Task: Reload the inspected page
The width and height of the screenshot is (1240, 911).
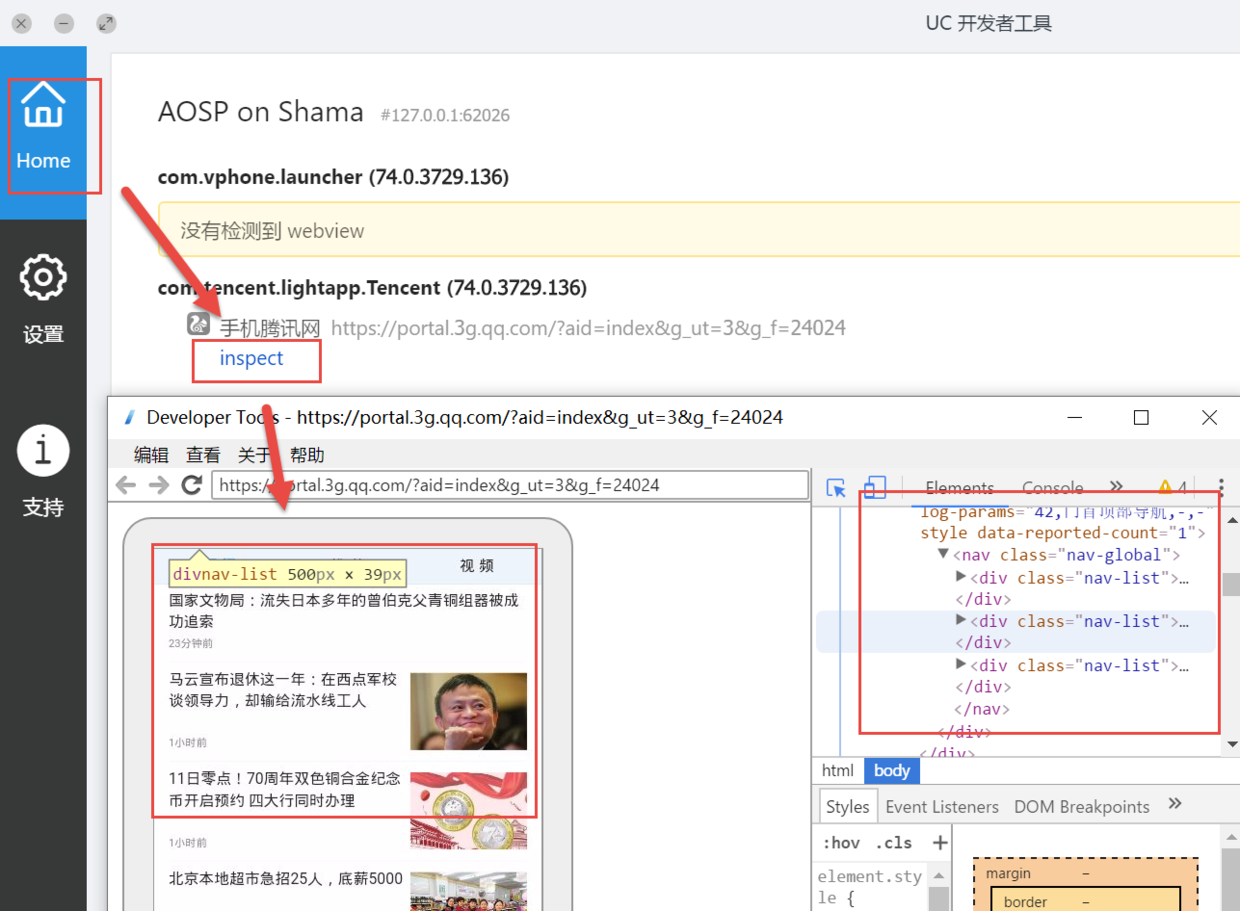Action: 192,486
